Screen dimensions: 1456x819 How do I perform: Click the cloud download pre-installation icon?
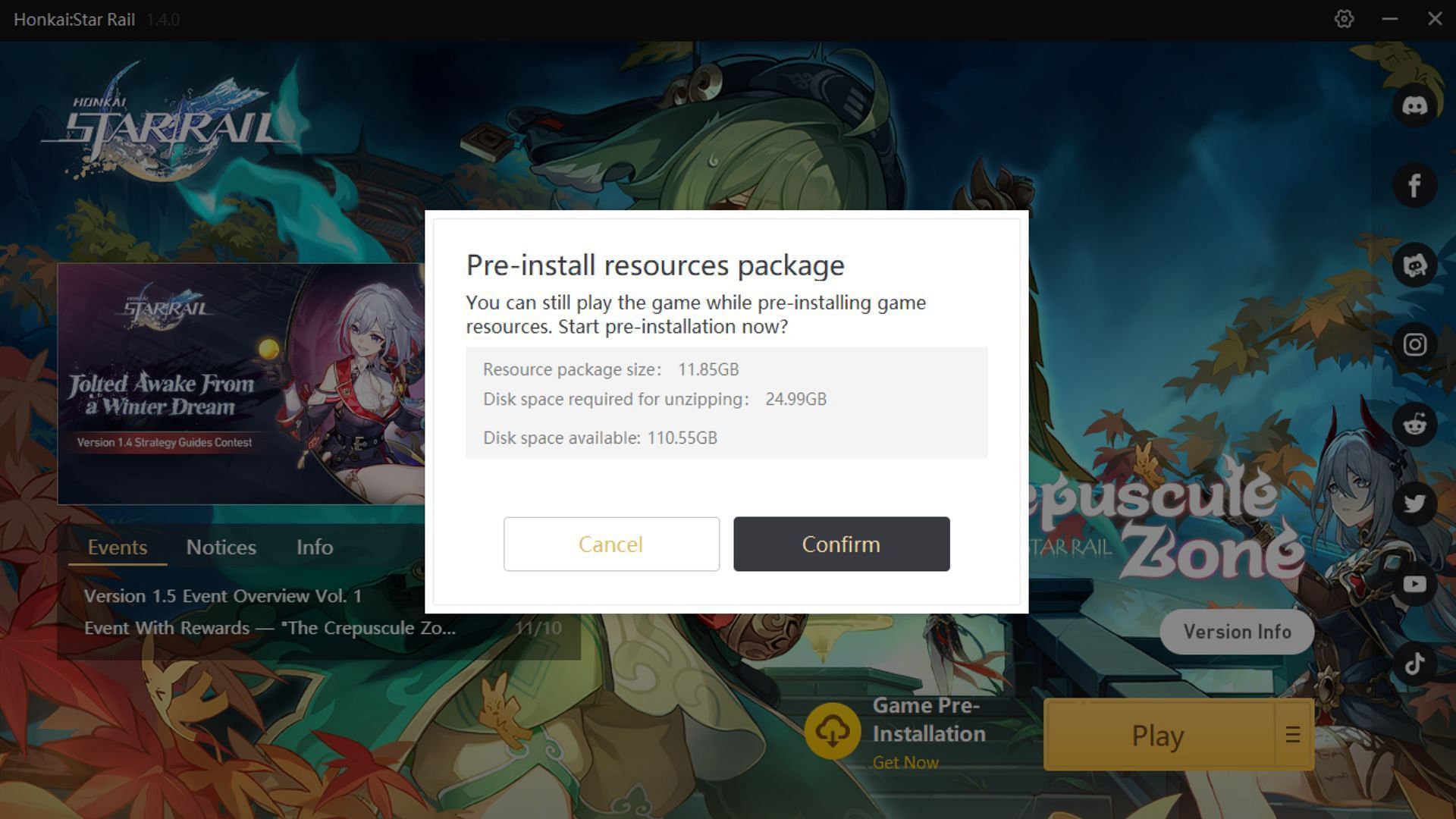[831, 731]
